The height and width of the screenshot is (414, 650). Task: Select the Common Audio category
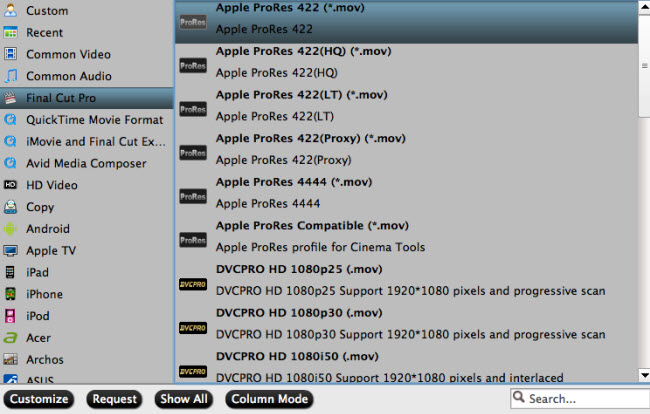tap(87, 76)
